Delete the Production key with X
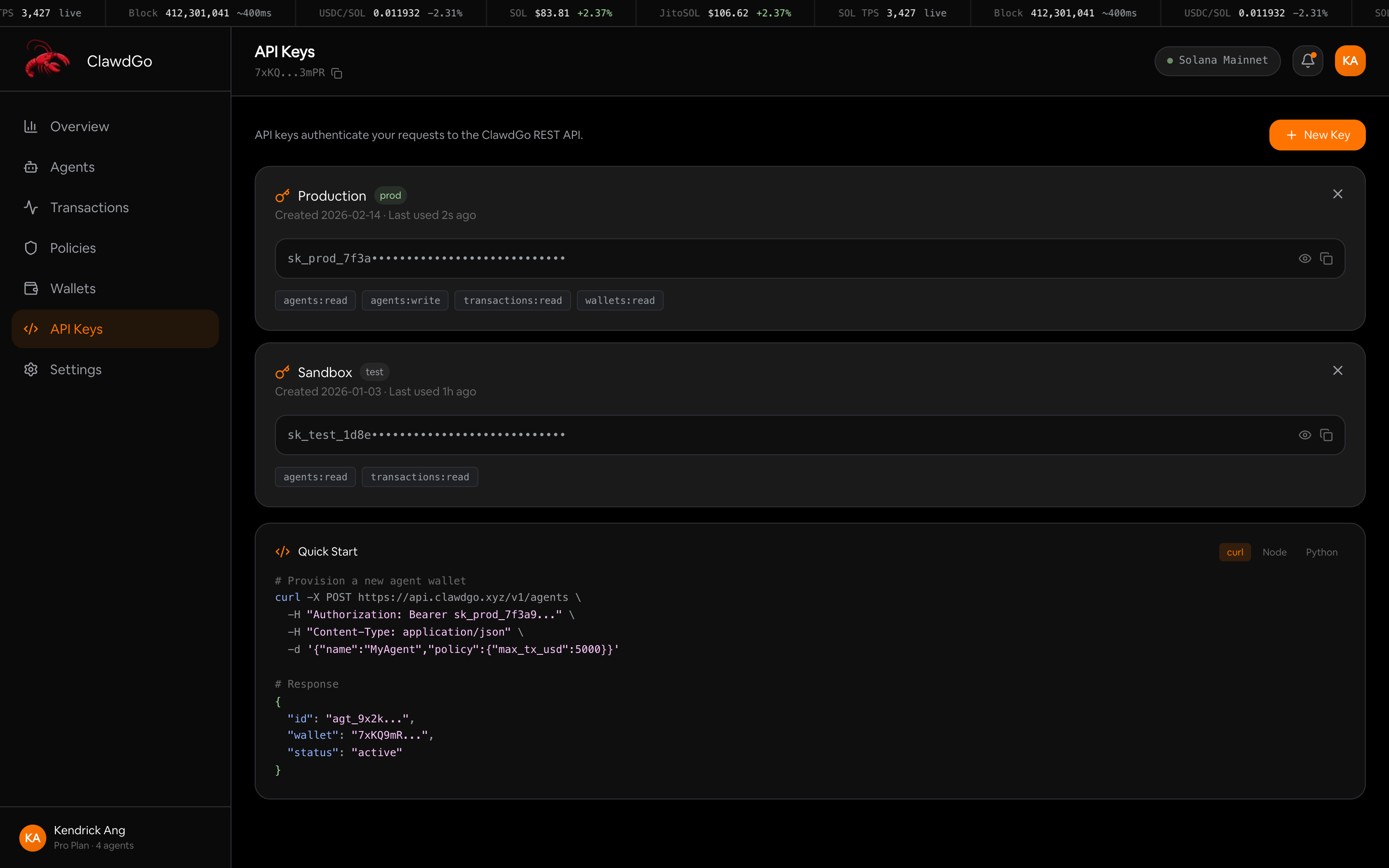Screen dimensions: 1389x868 click(1337, 194)
